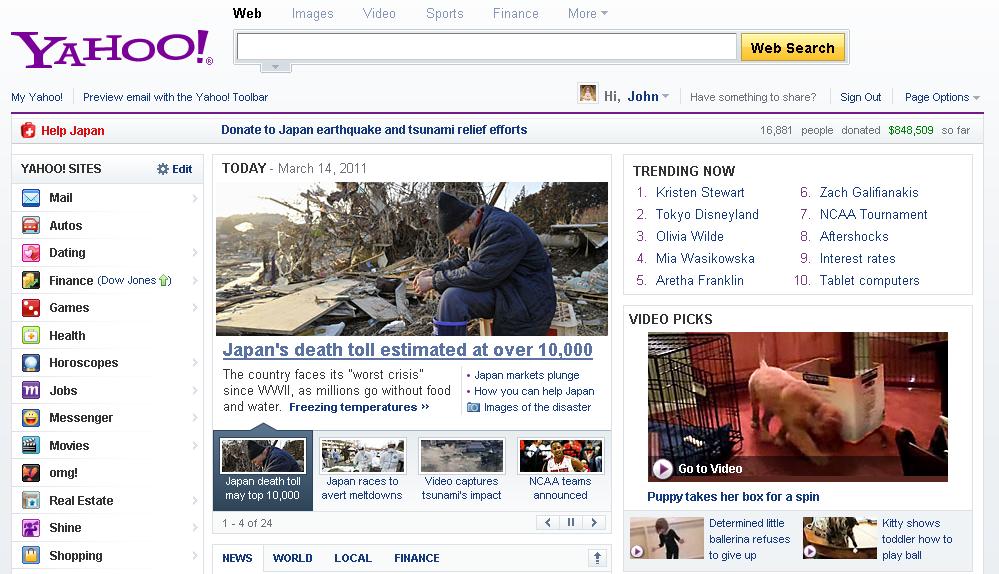
Task: Select the NEWS tab
Action: tap(237, 558)
